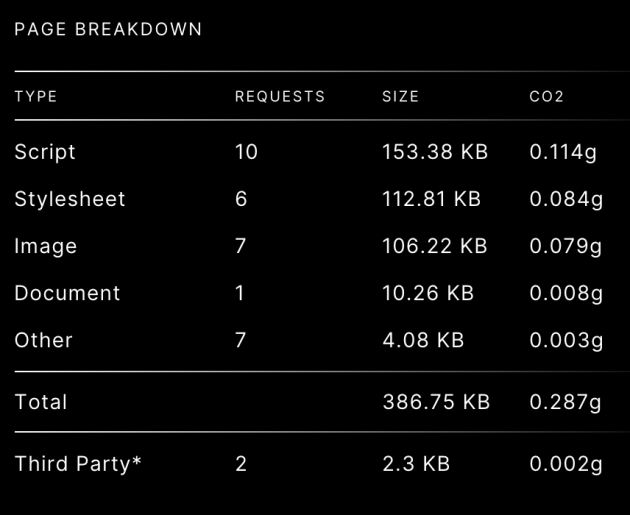Click the CO2 column header

[546, 96]
